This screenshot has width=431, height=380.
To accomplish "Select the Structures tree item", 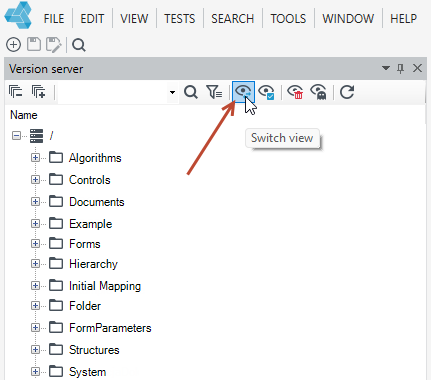I will (94, 350).
